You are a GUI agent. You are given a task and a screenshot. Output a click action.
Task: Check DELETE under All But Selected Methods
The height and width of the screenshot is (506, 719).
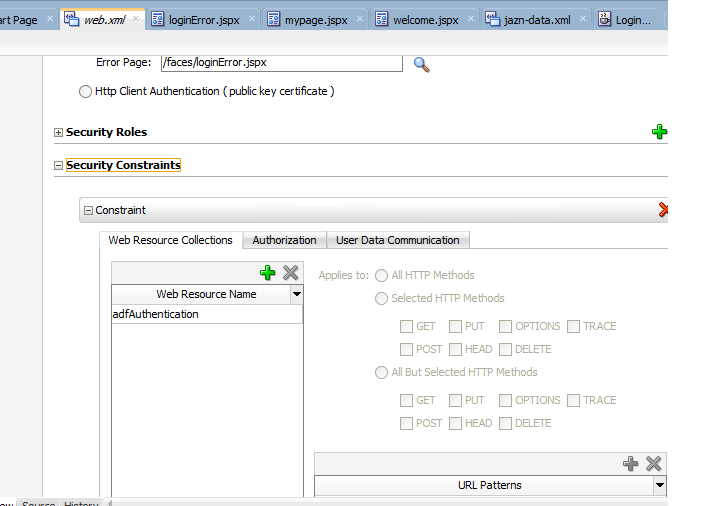click(x=505, y=423)
